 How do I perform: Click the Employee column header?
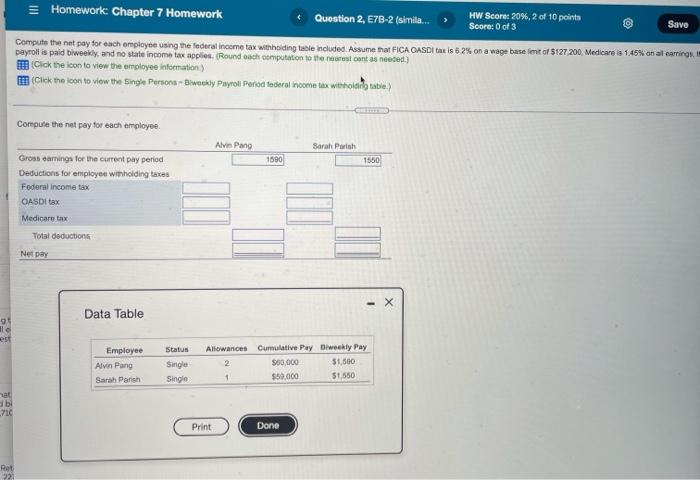[x=125, y=351]
